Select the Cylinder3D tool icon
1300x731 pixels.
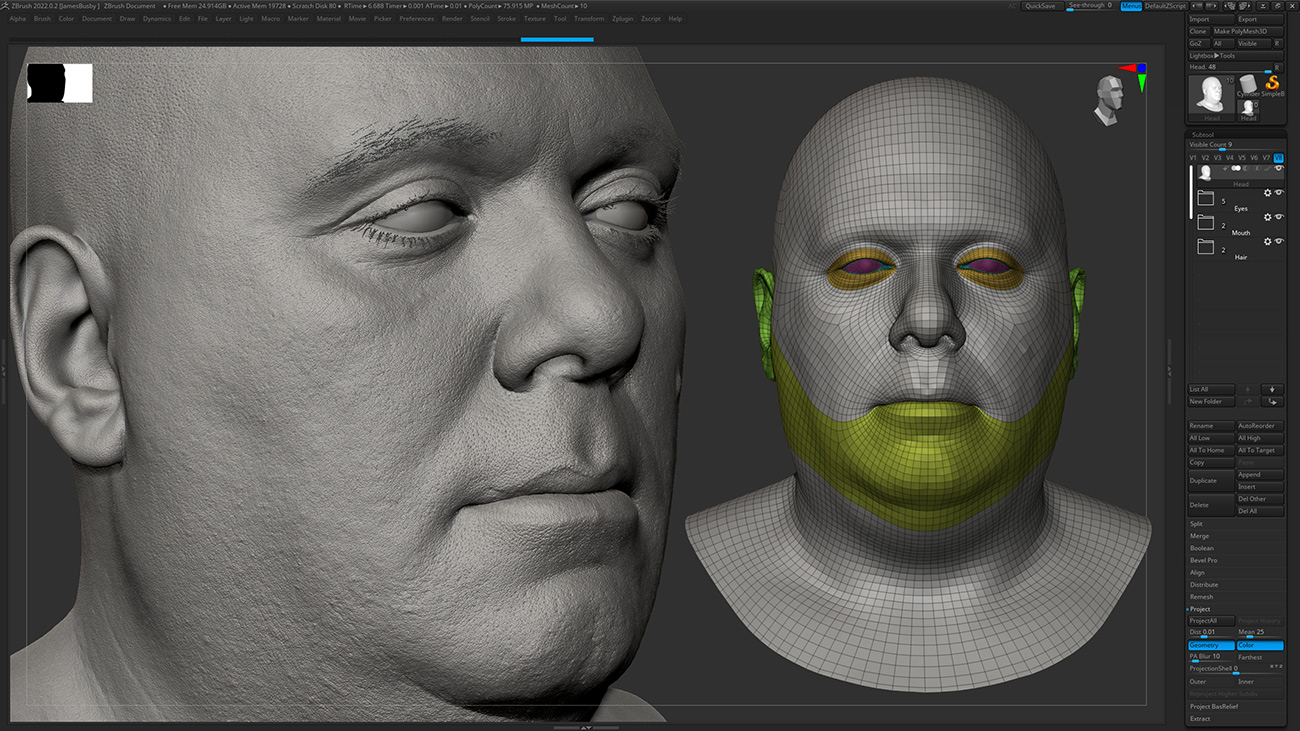coord(1249,83)
